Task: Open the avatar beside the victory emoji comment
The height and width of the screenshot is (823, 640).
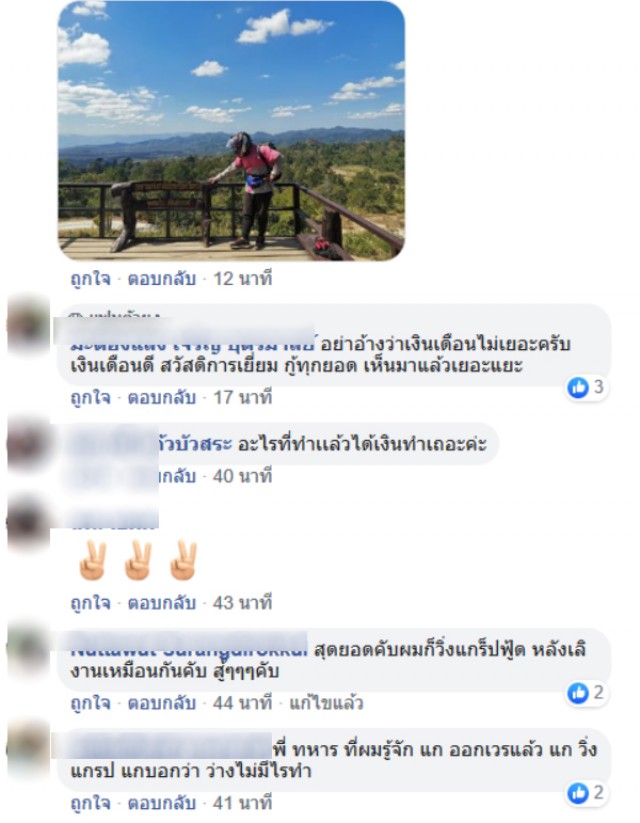Action: click(28, 522)
